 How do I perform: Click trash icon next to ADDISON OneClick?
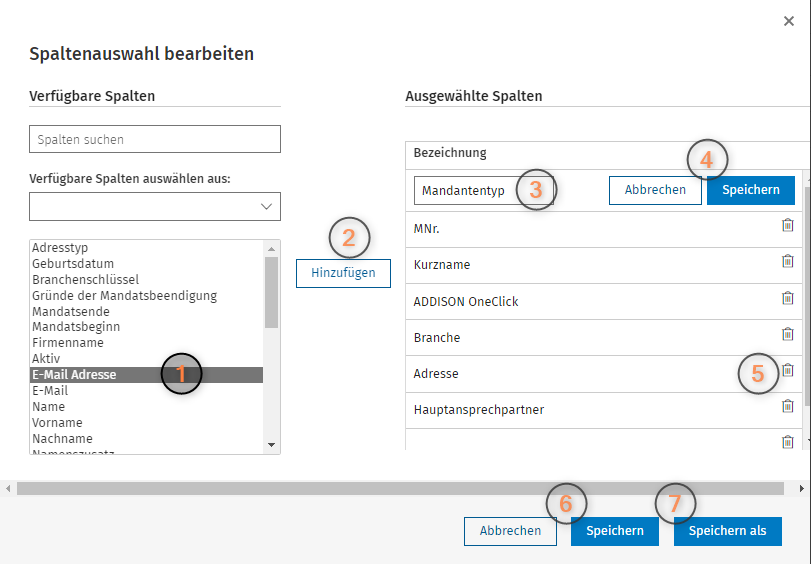(787, 298)
